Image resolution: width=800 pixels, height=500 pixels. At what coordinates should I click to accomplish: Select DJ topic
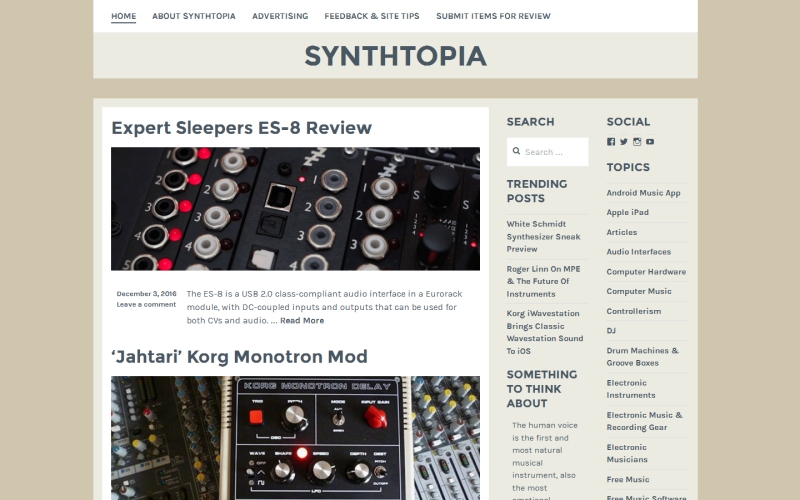pos(611,331)
